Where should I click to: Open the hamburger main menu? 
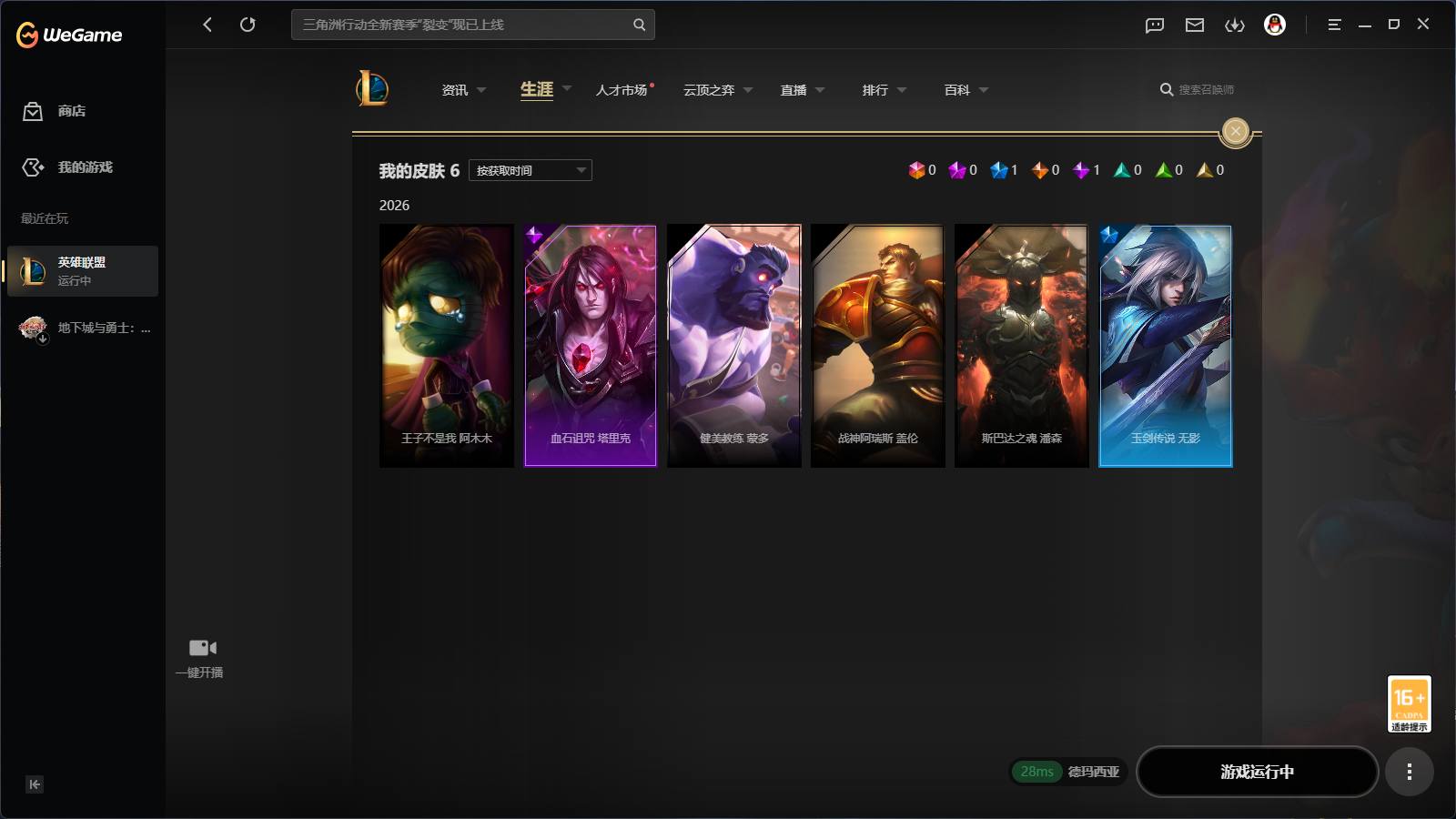pos(1334,25)
